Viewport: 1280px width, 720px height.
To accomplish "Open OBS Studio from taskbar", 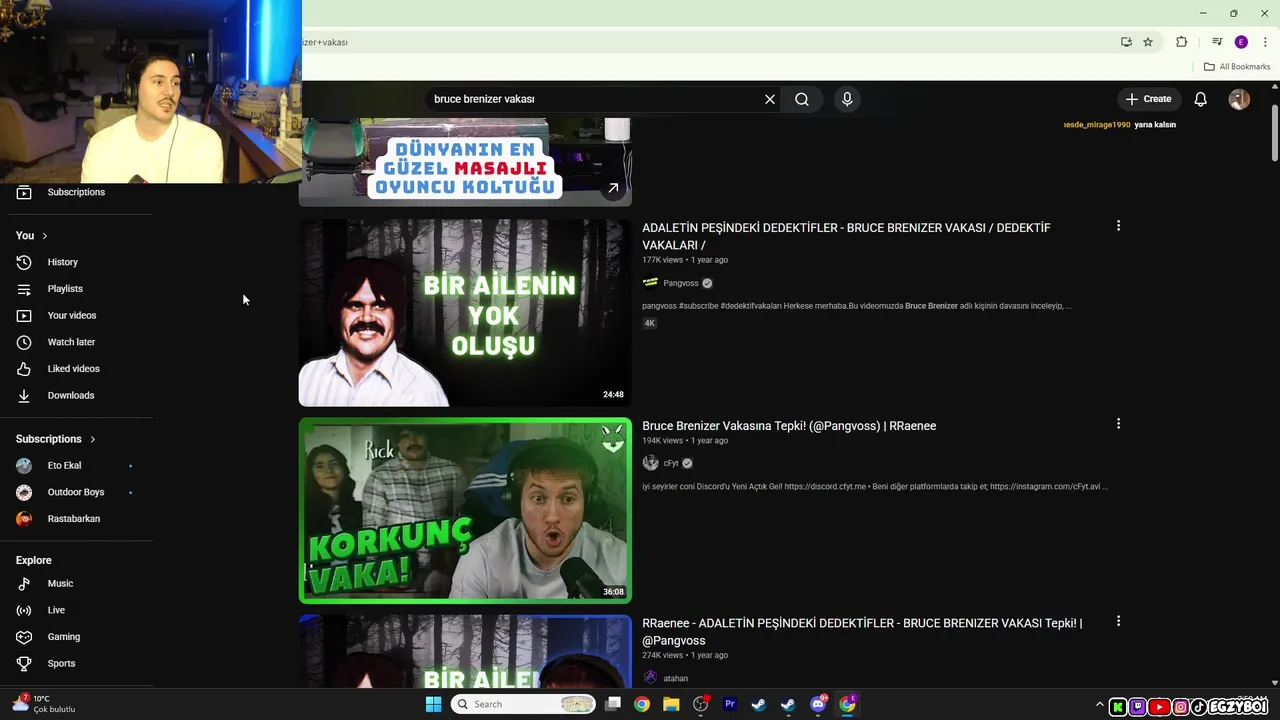I will pyautogui.click(x=701, y=704).
